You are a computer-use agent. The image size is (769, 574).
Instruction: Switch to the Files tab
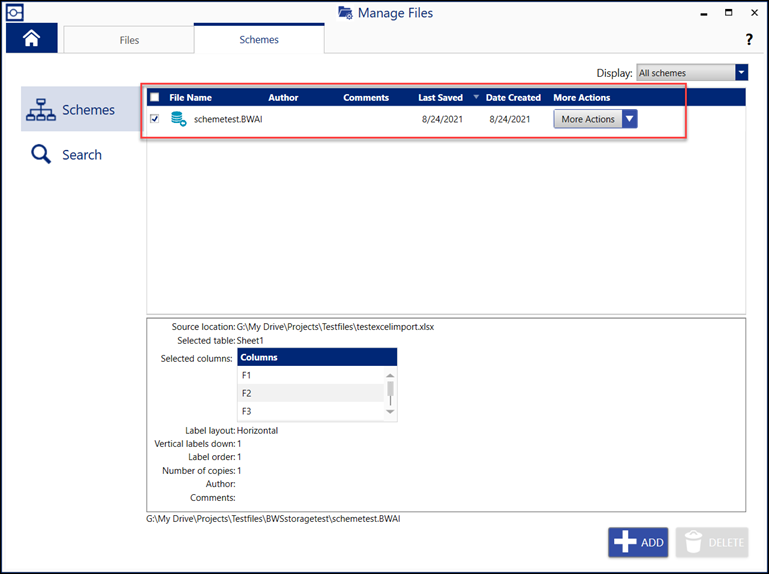pyautogui.click(x=129, y=40)
